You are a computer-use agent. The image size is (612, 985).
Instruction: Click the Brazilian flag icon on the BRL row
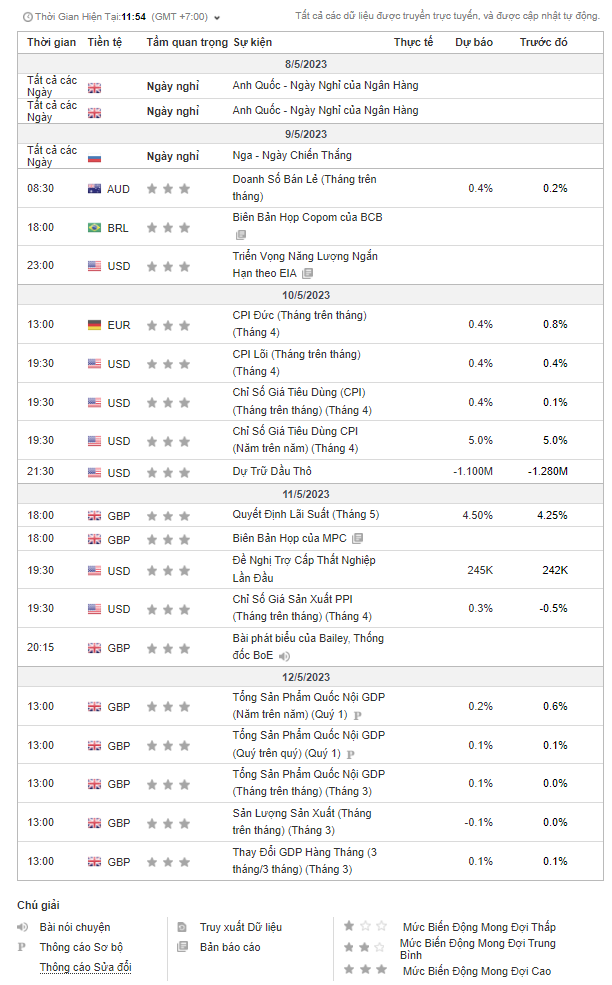94,228
